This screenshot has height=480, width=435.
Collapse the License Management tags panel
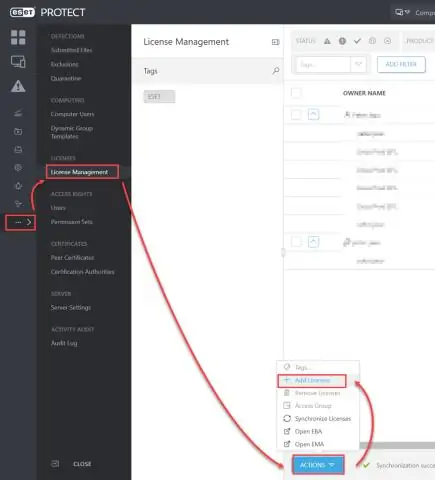(275, 42)
